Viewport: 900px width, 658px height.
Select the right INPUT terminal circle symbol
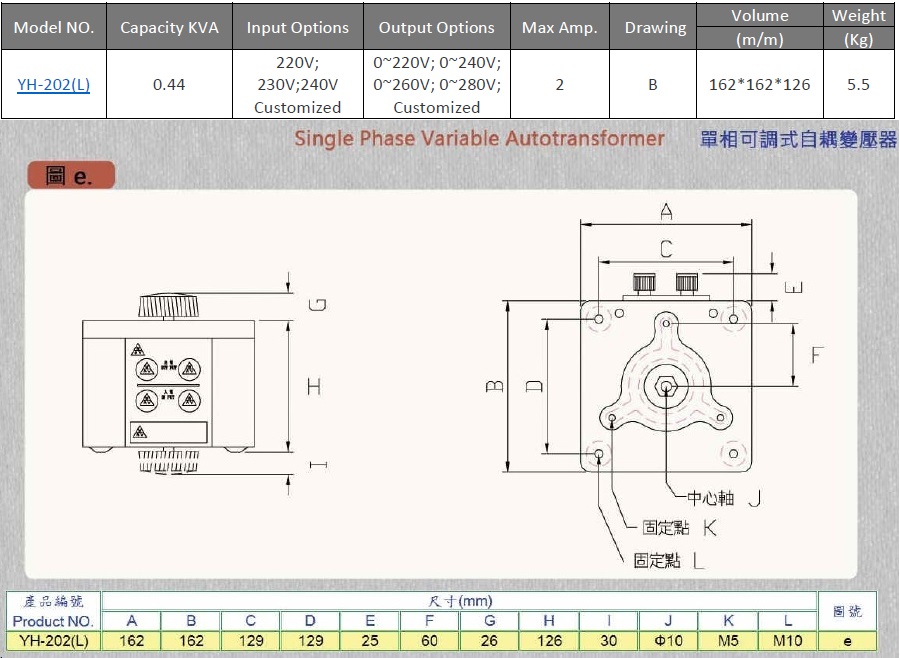[x=190, y=399]
